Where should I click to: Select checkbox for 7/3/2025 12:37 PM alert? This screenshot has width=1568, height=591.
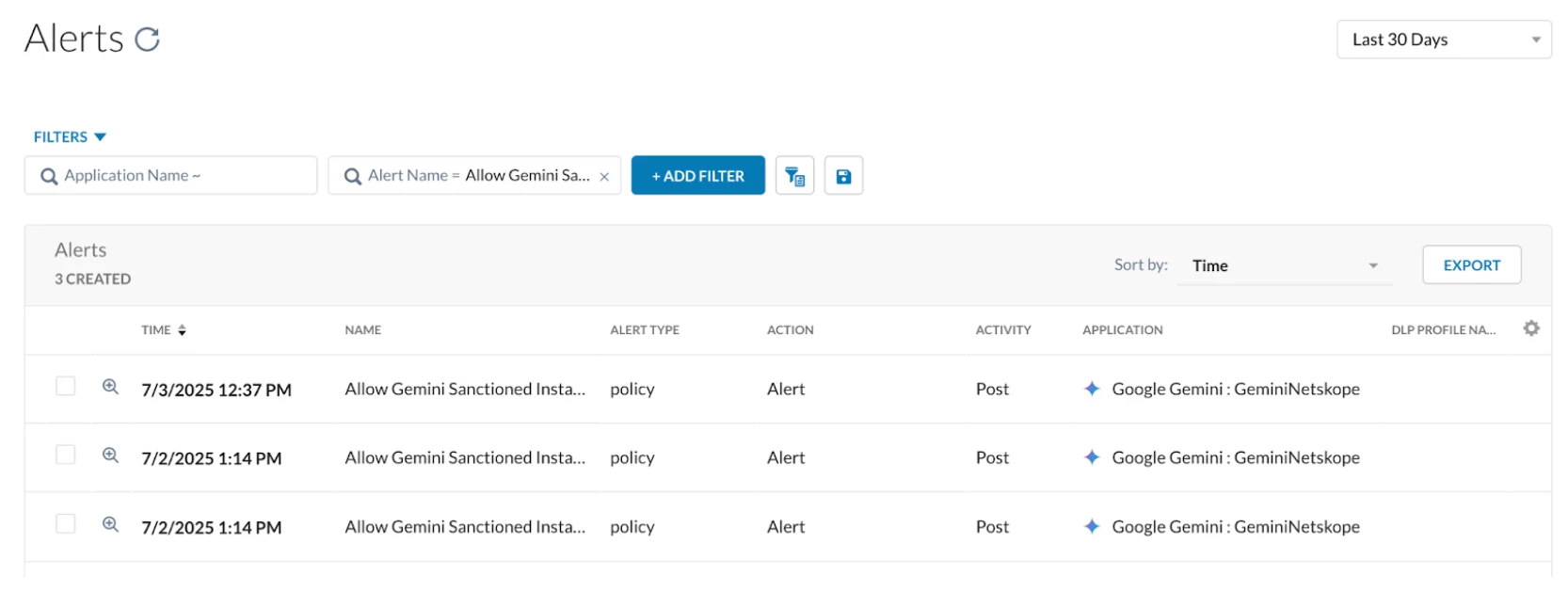click(x=65, y=386)
